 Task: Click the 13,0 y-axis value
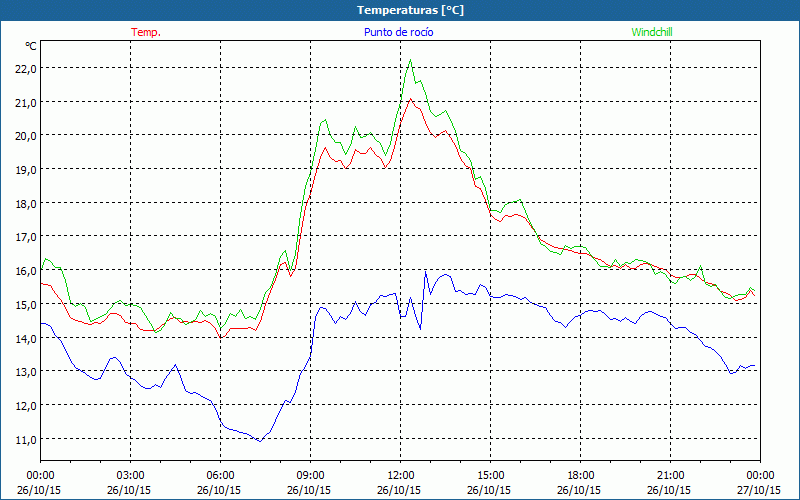coord(26,372)
